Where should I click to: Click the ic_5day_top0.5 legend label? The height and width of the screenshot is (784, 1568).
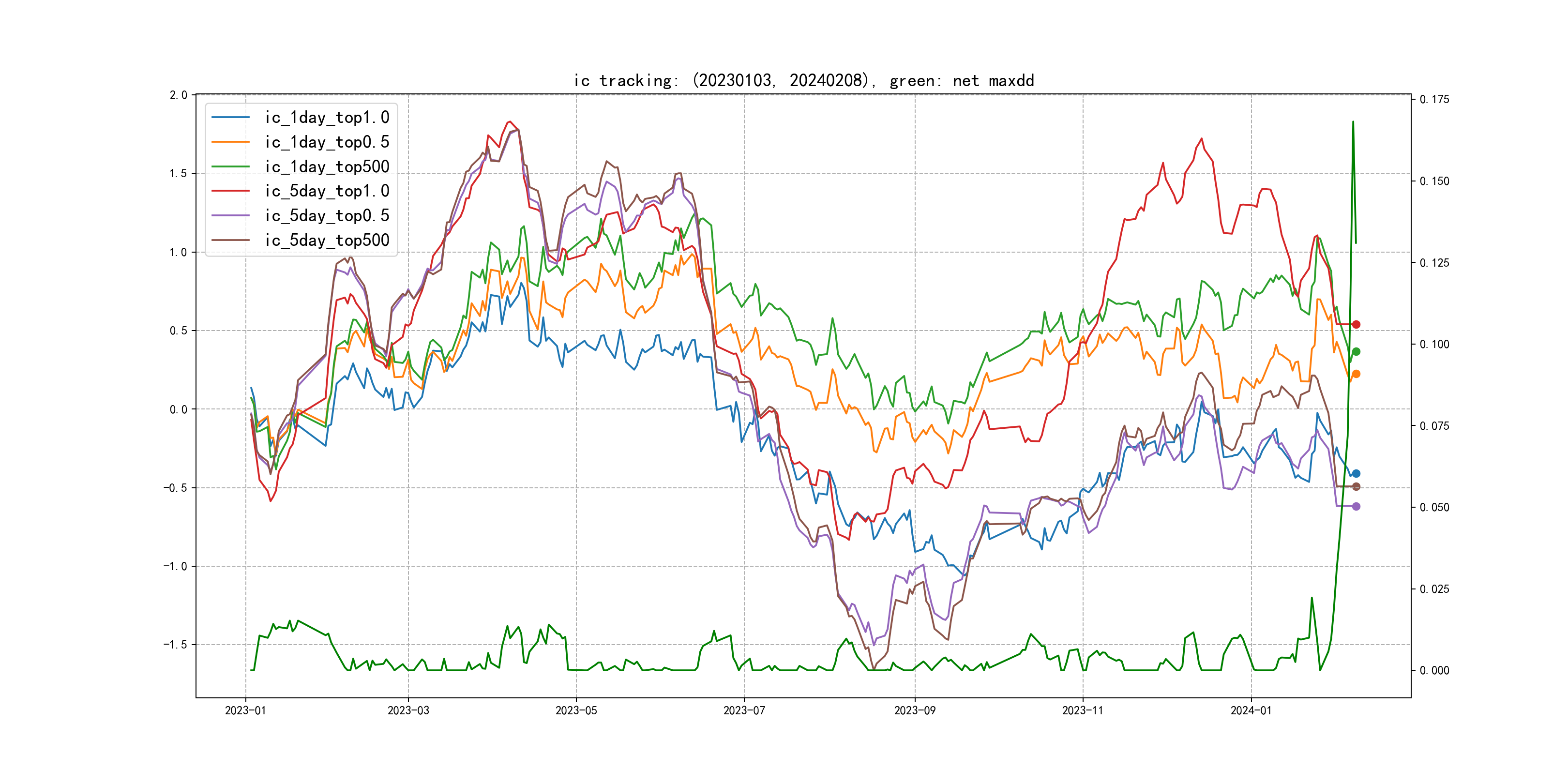pyautogui.click(x=327, y=215)
